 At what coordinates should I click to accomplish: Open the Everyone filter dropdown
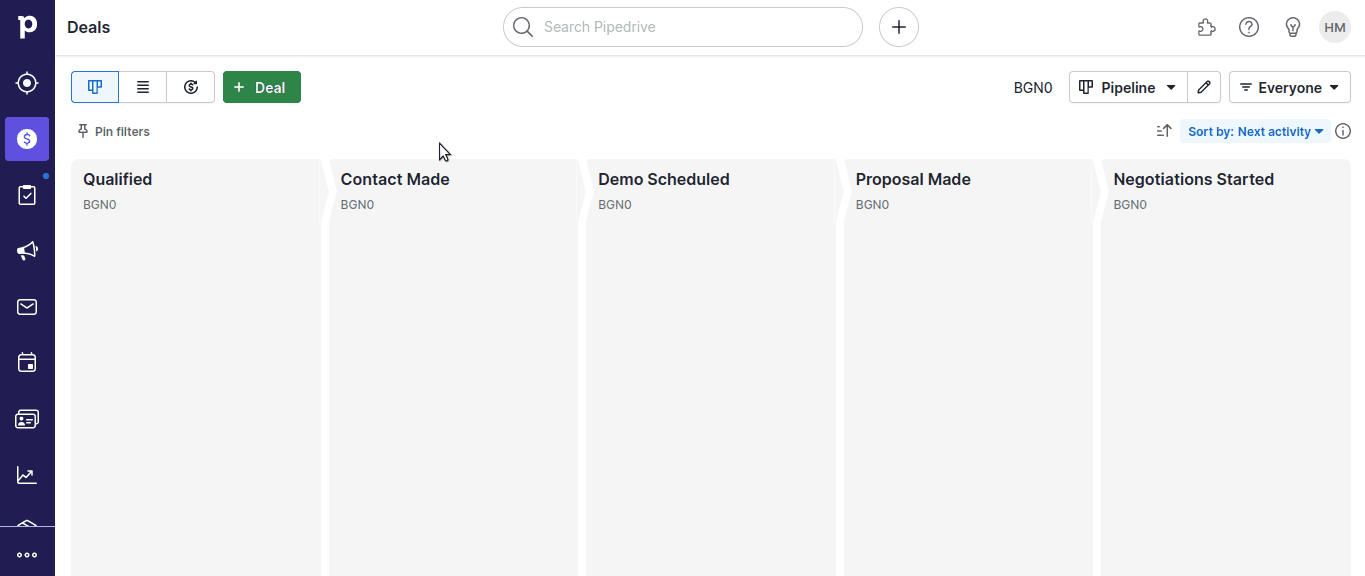(x=1289, y=88)
